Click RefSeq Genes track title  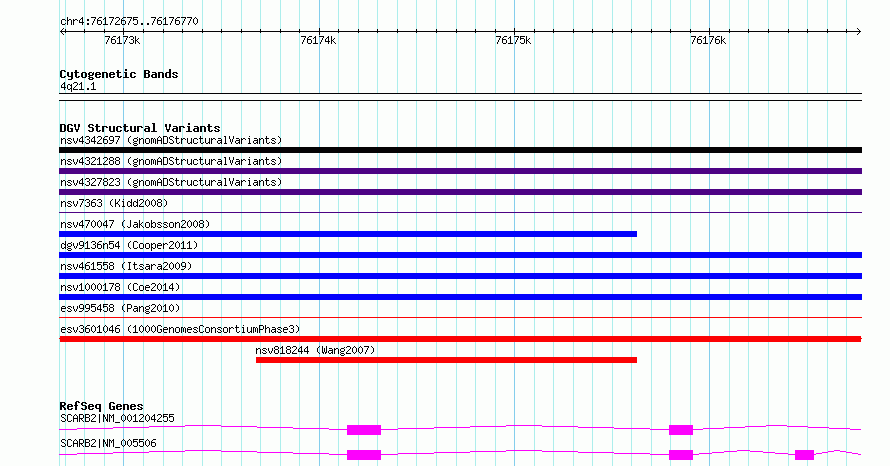pyautogui.click(x=102, y=406)
